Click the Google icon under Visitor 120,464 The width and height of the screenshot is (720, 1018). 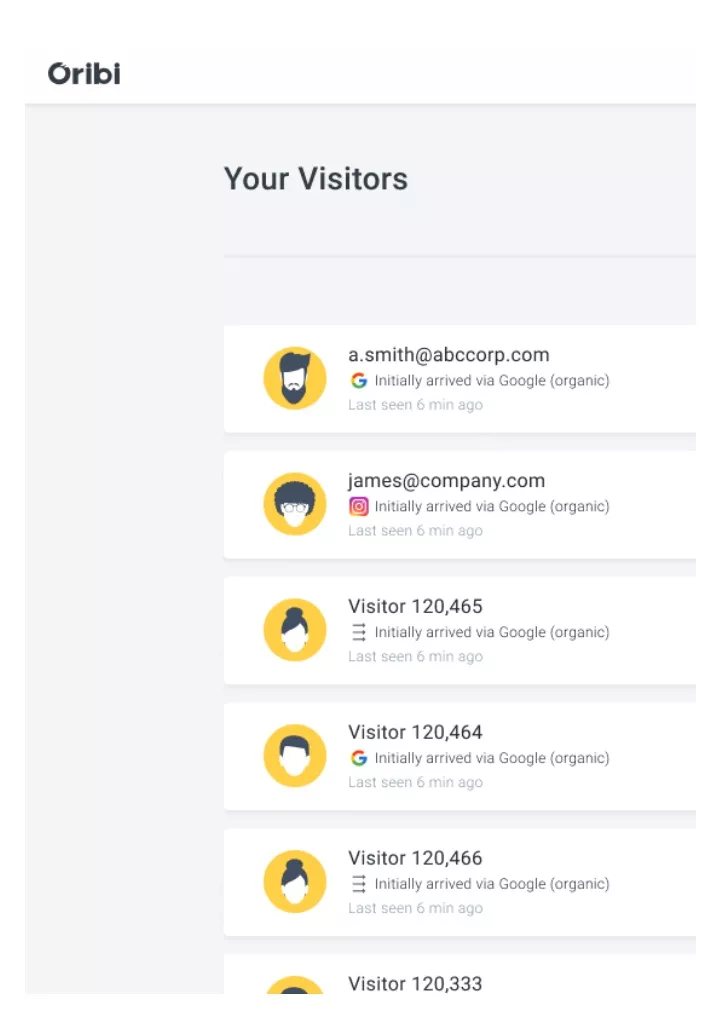click(x=358, y=758)
